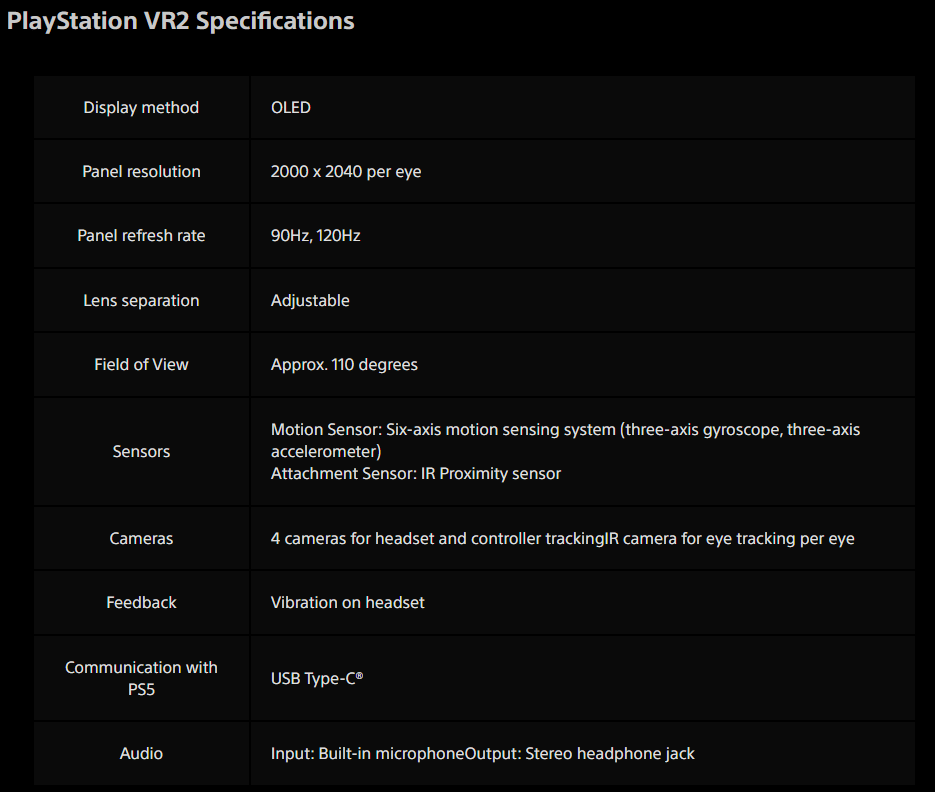Click the Panel resolution label
The width and height of the screenshot is (935, 792).
[141, 172]
